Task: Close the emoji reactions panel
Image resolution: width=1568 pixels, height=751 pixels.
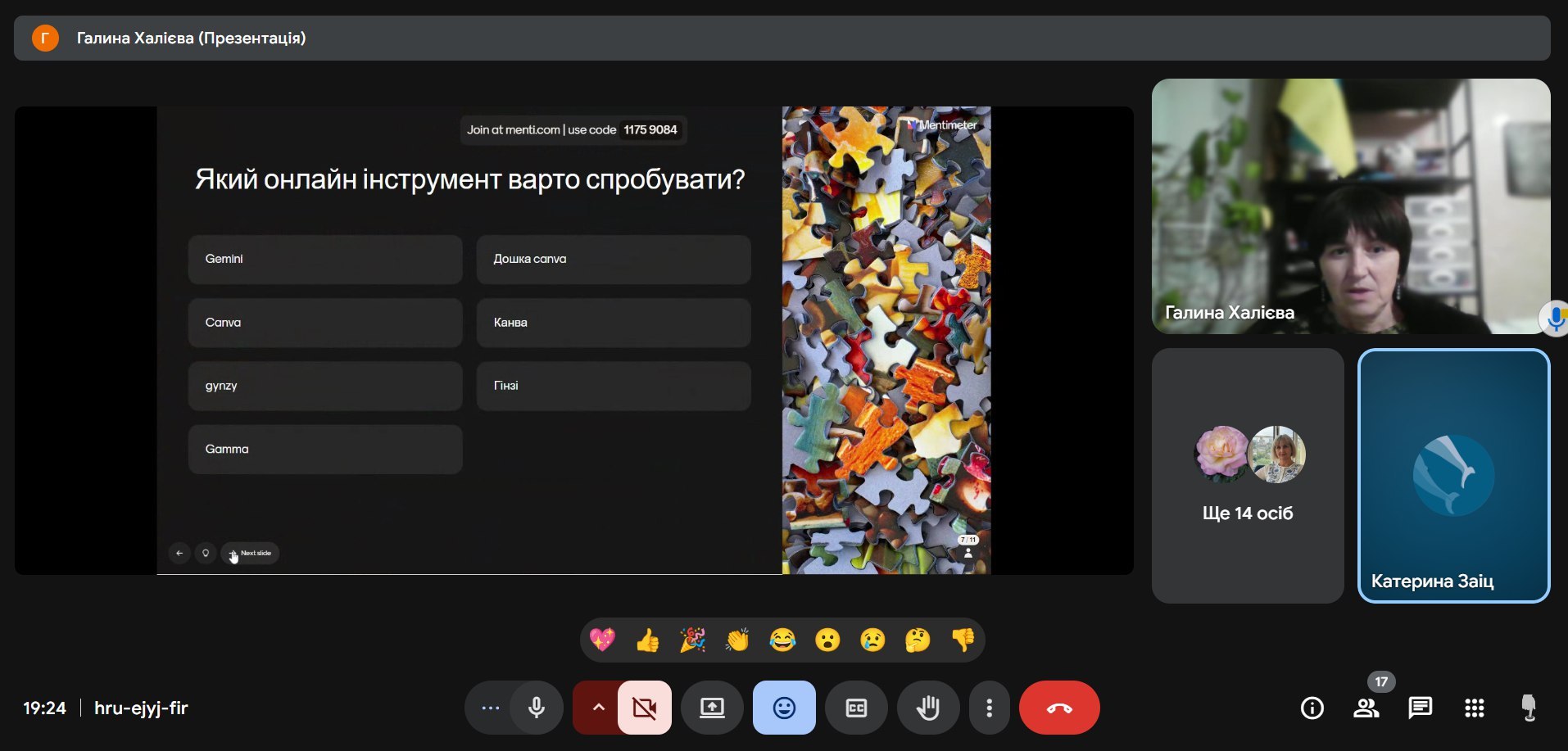Action: (x=784, y=708)
